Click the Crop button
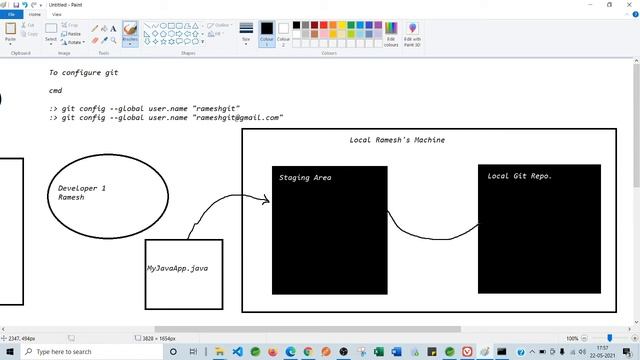Image resolution: width=640 pixels, height=360 pixels. [x=69, y=25]
